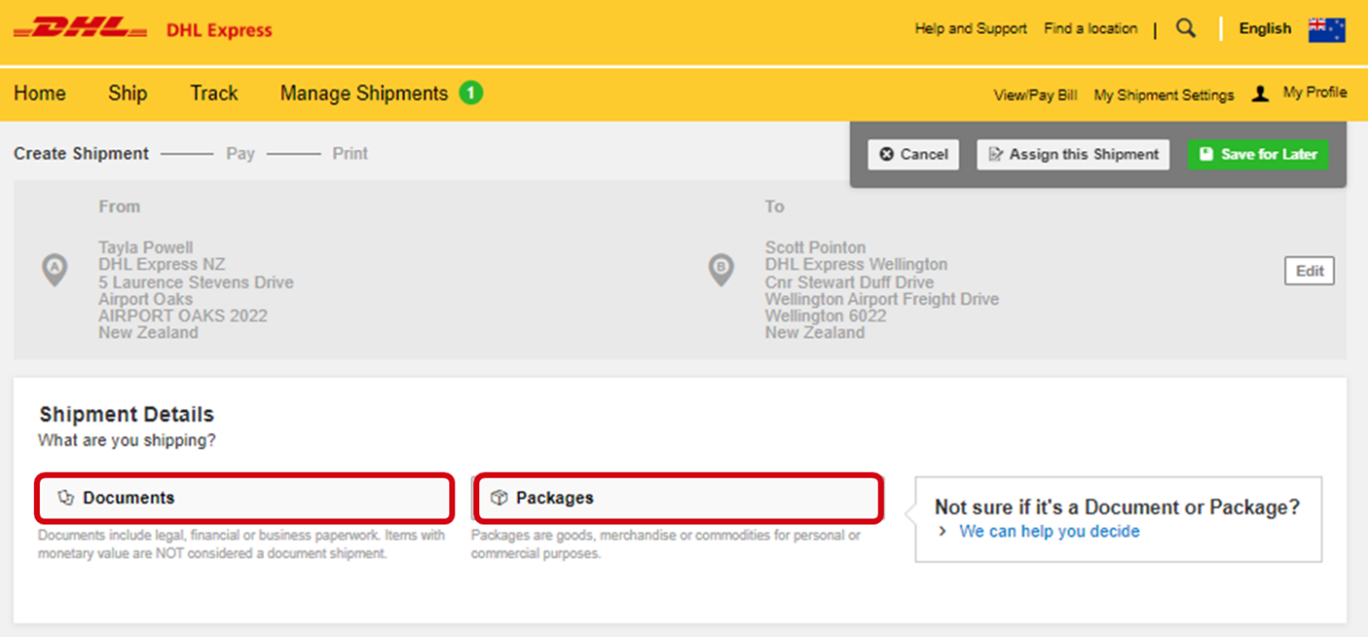Screen dimensions: 1368x637
Task: Click the Not sure if it's a Document or Package? heading
Action: [1118, 507]
